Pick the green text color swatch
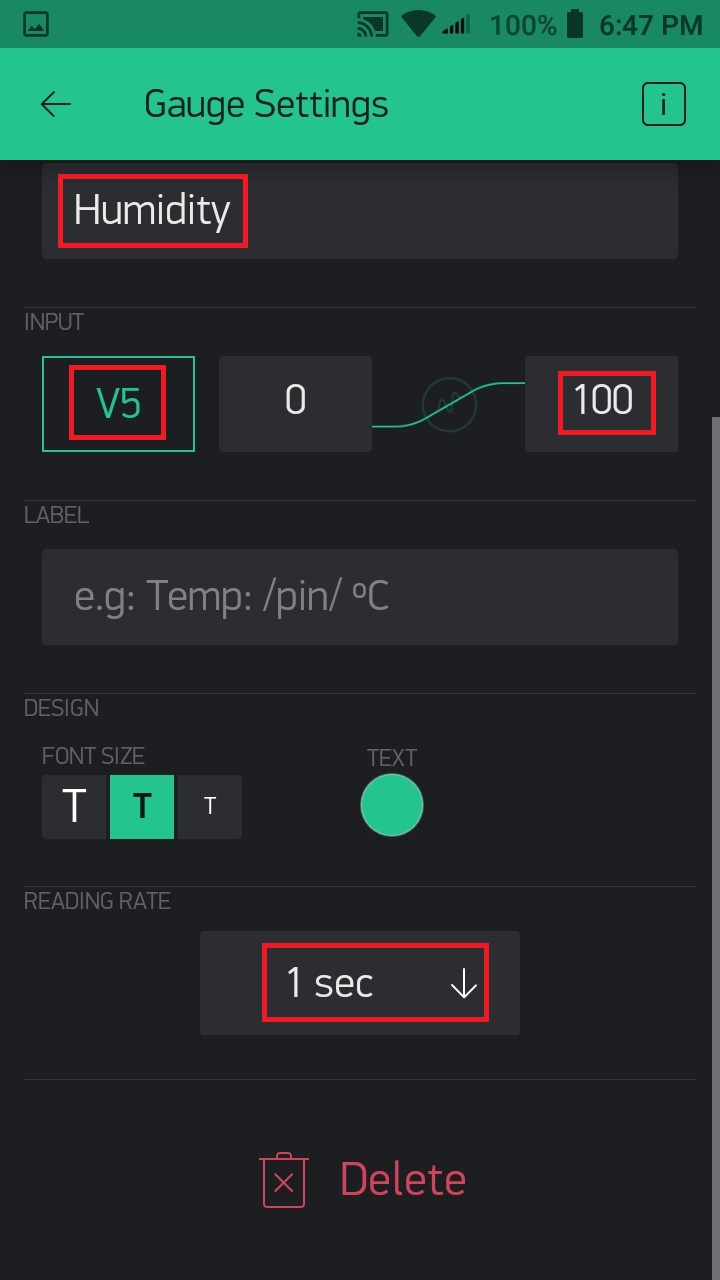Image resolution: width=720 pixels, height=1280 pixels. (392, 805)
